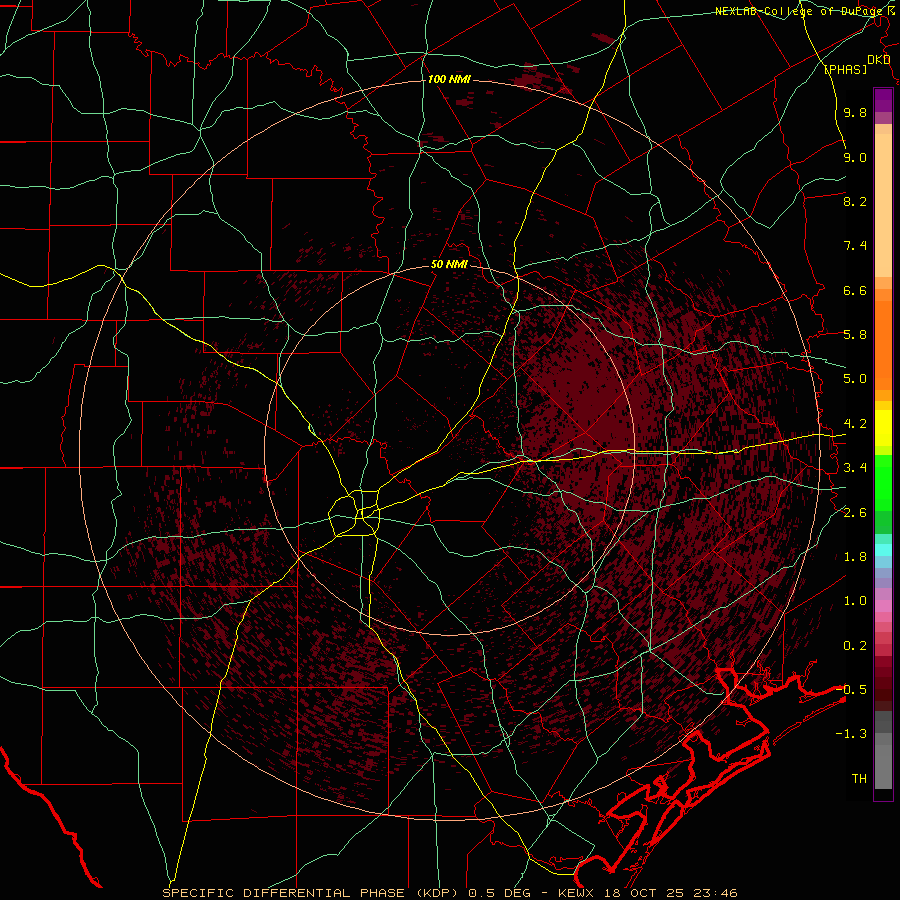Click the 2.6 scale value

855,513
